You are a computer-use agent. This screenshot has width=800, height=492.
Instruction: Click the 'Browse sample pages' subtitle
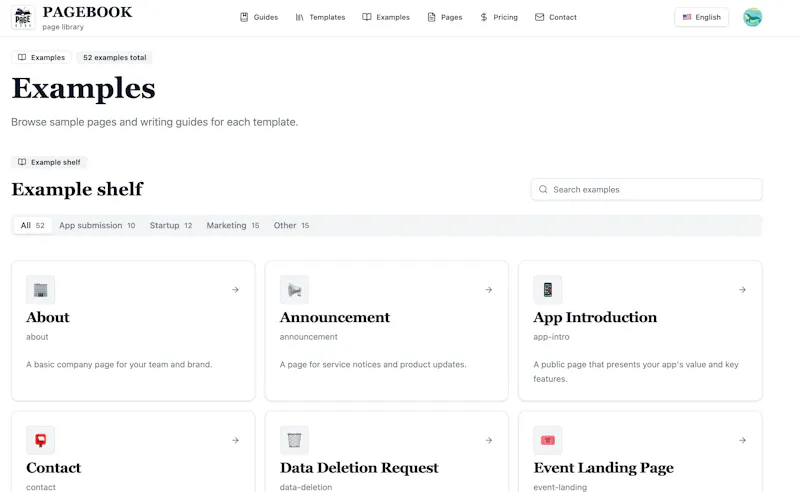[155, 122]
